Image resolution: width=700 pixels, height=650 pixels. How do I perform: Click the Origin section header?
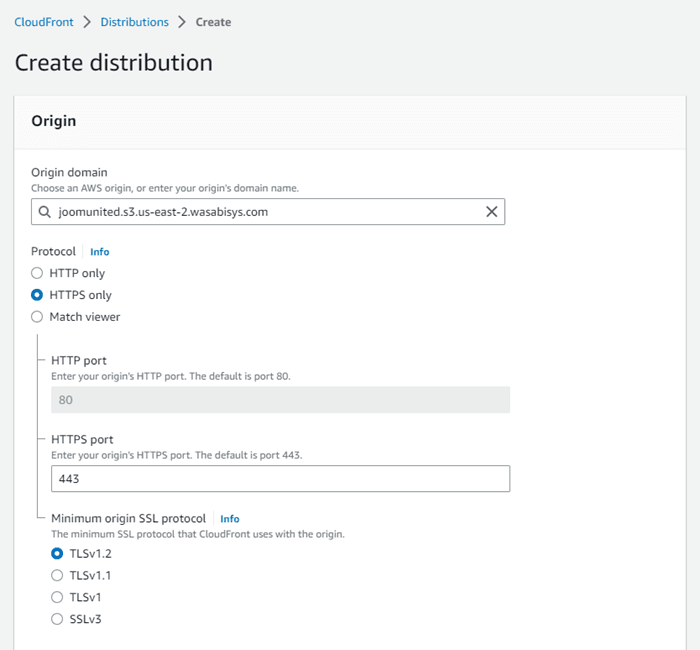point(54,121)
